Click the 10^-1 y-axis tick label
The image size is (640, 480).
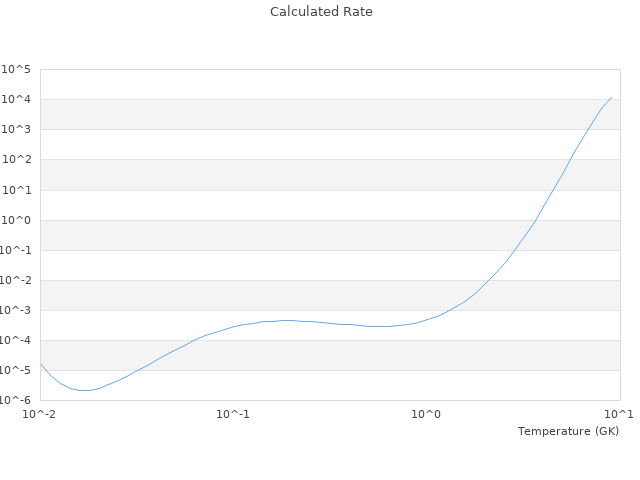[16, 250]
